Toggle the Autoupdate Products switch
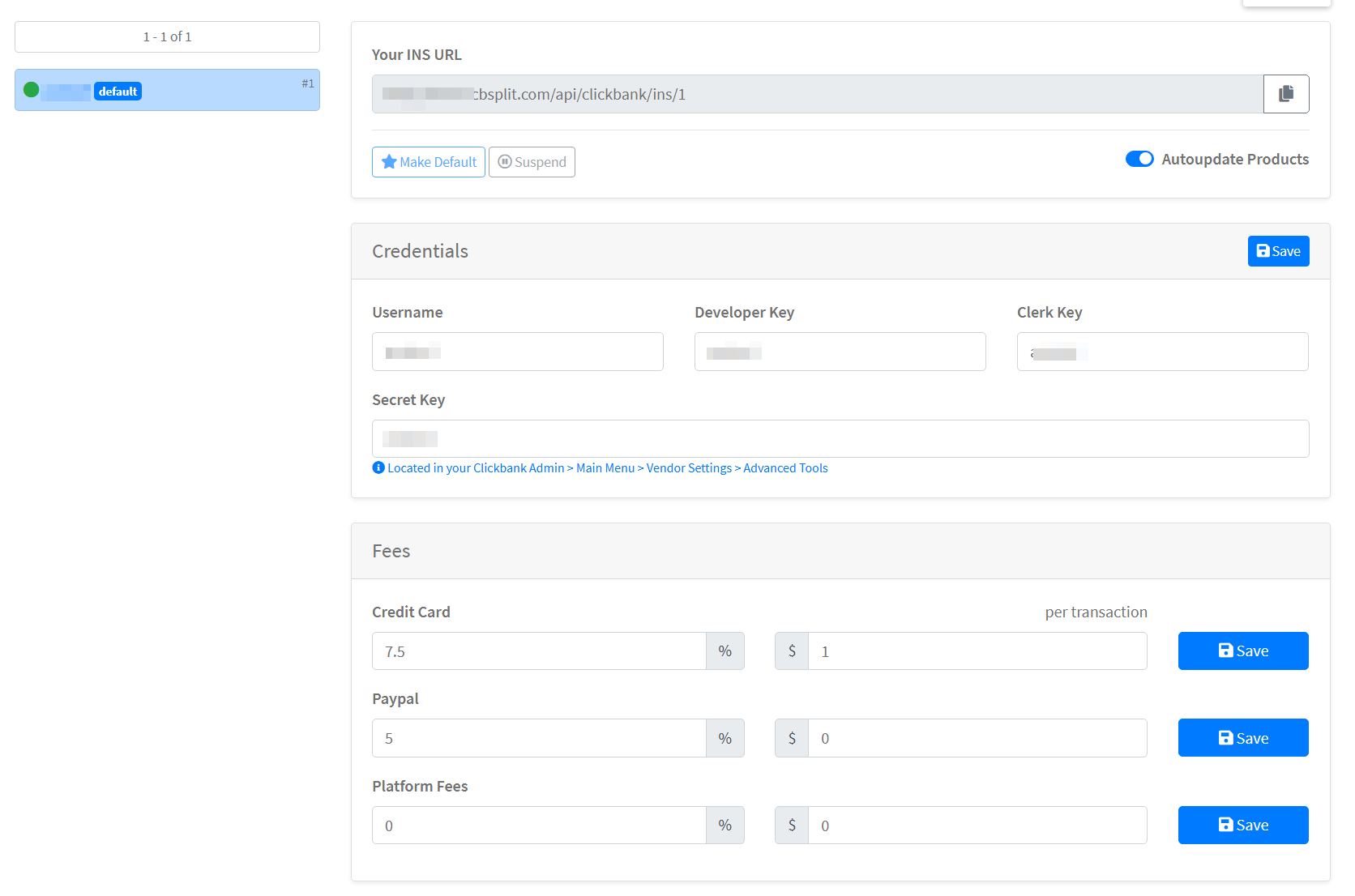The width and height of the screenshot is (1355, 896). 1139,159
